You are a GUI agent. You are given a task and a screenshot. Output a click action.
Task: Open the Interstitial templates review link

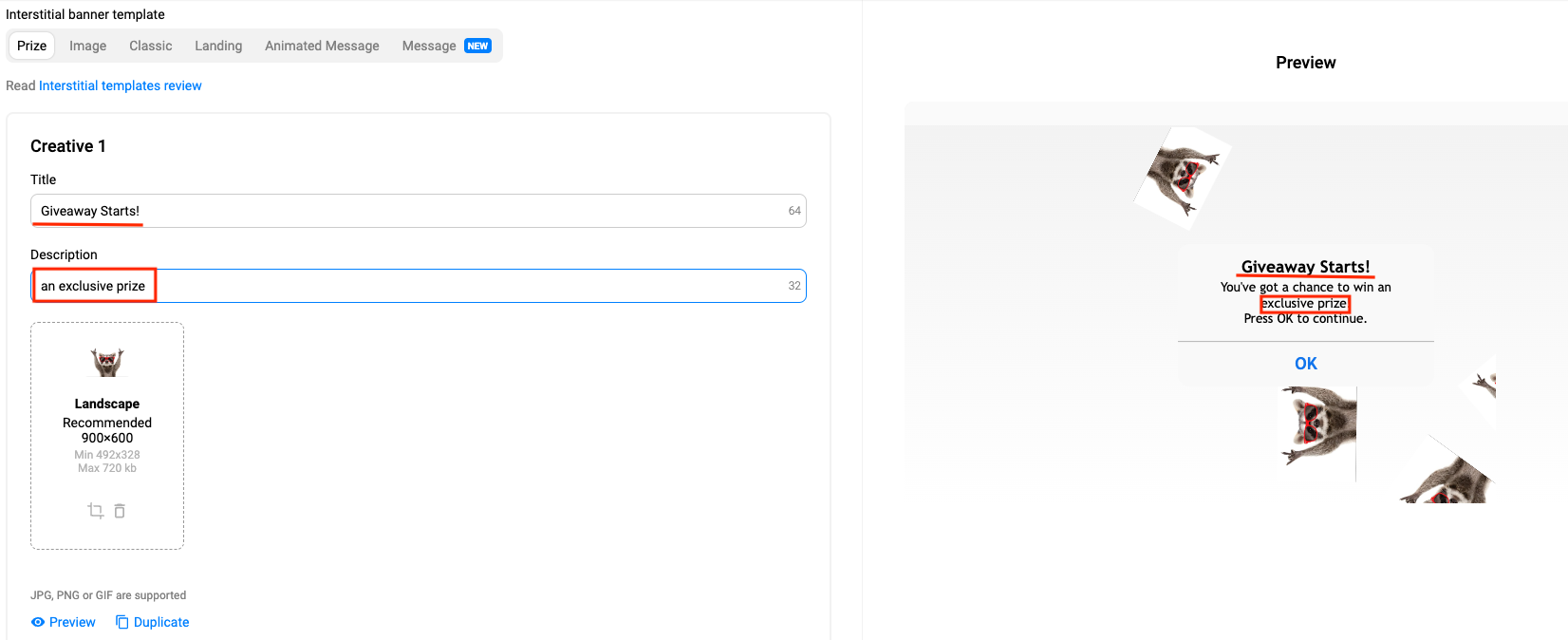pos(121,85)
